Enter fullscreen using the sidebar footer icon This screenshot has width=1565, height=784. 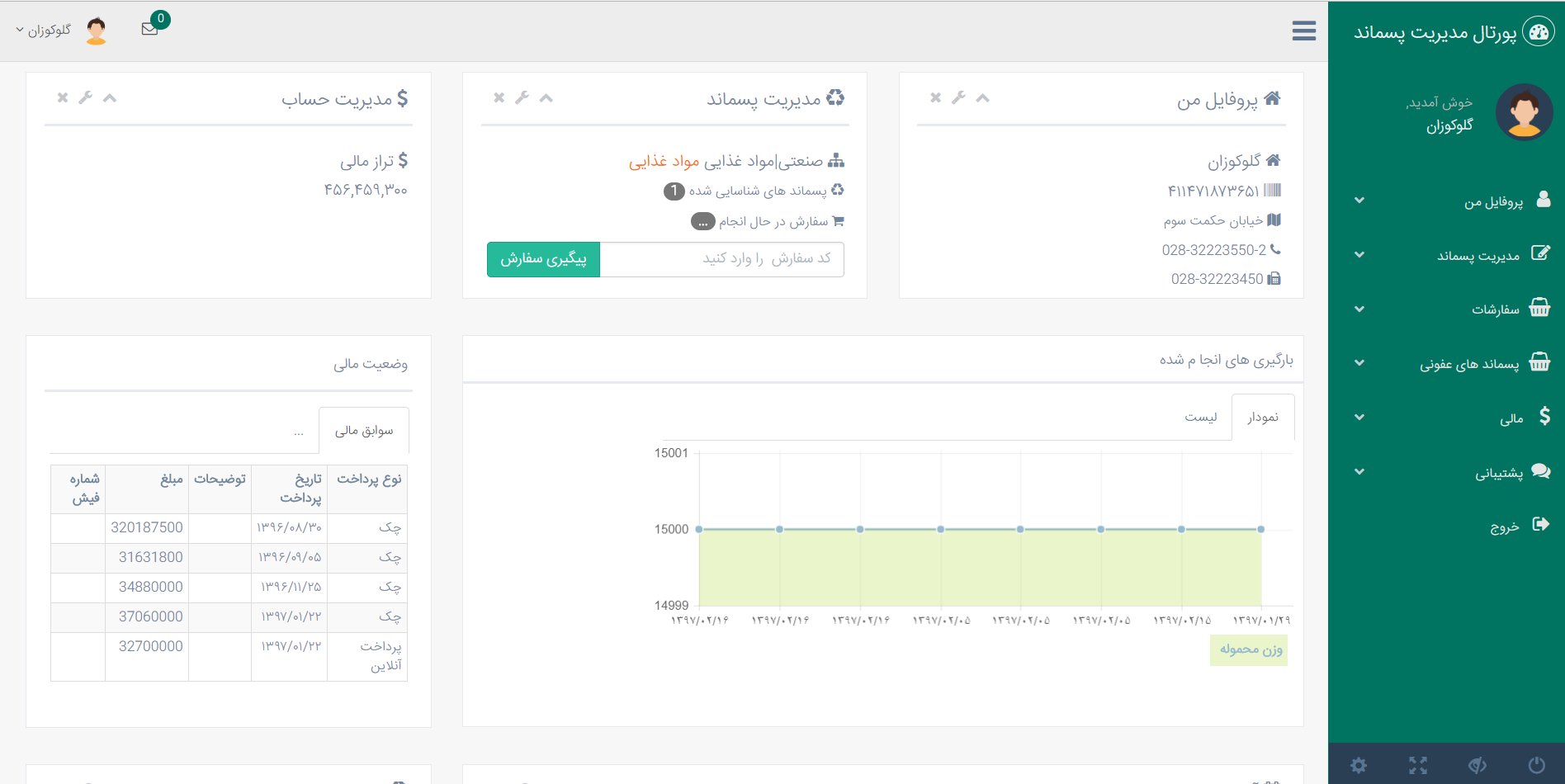click(1418, 765)
